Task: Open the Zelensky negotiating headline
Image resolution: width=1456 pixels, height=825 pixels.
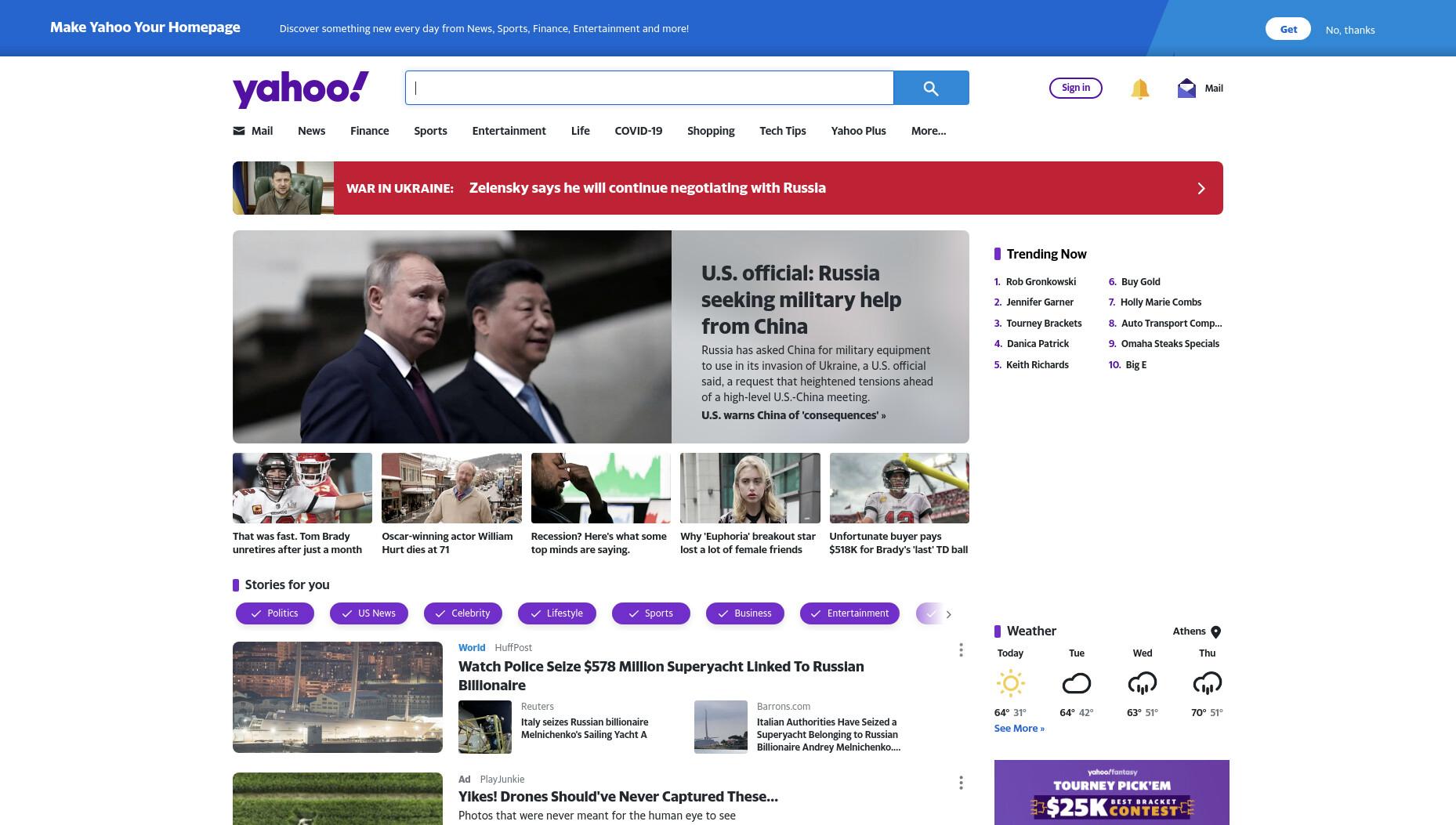Action: 647,188
